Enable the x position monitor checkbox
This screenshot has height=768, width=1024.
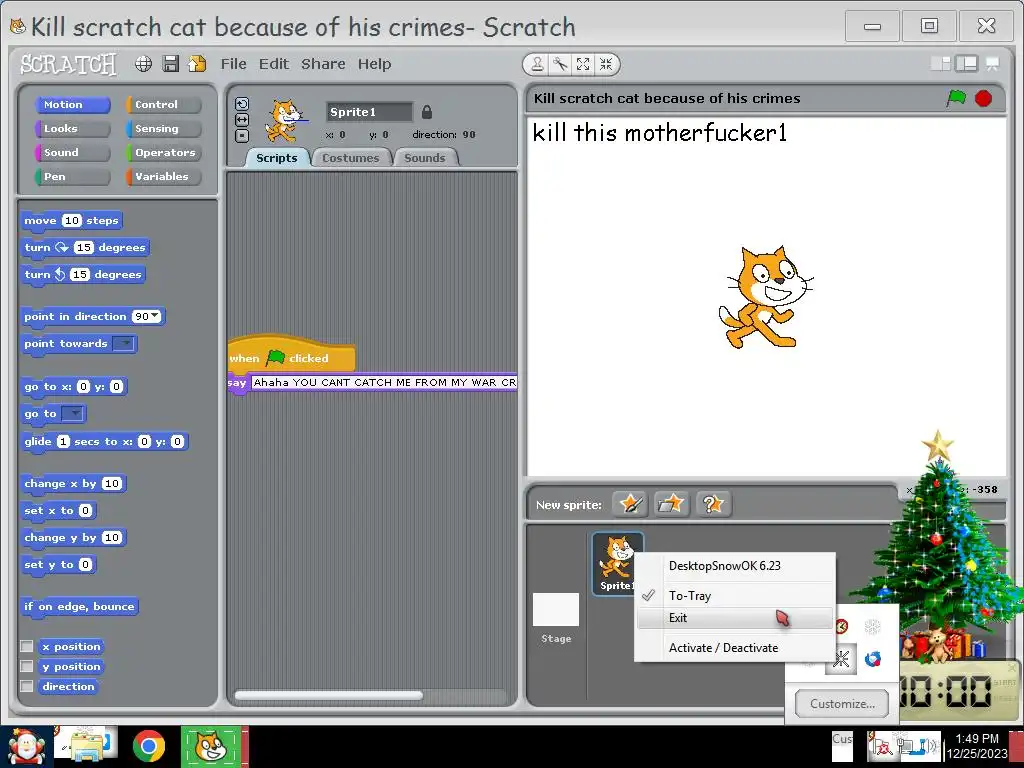tap(27, 646)
